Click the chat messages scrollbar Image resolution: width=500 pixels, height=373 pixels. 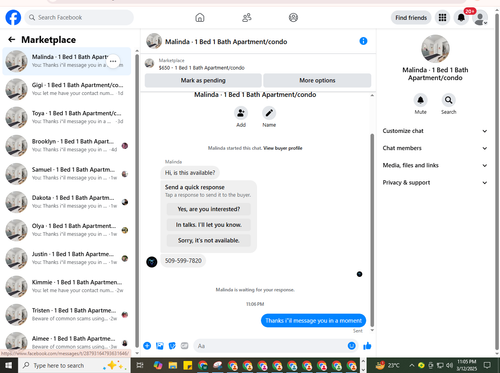[x=372, y=230]
